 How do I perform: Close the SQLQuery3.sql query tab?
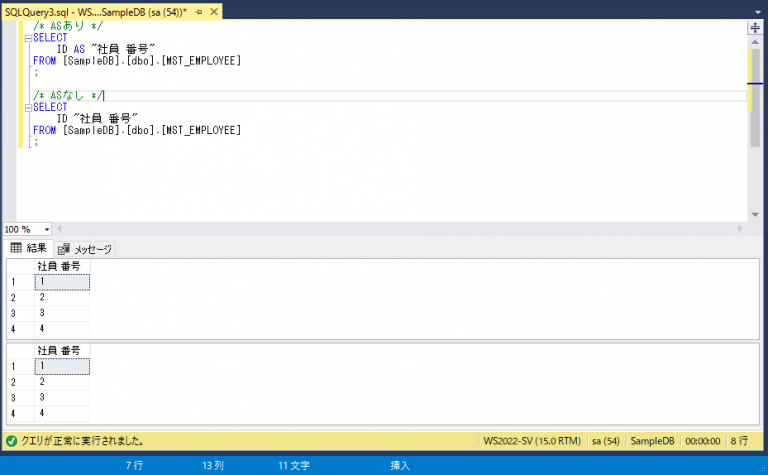click(x=214, y=10)
